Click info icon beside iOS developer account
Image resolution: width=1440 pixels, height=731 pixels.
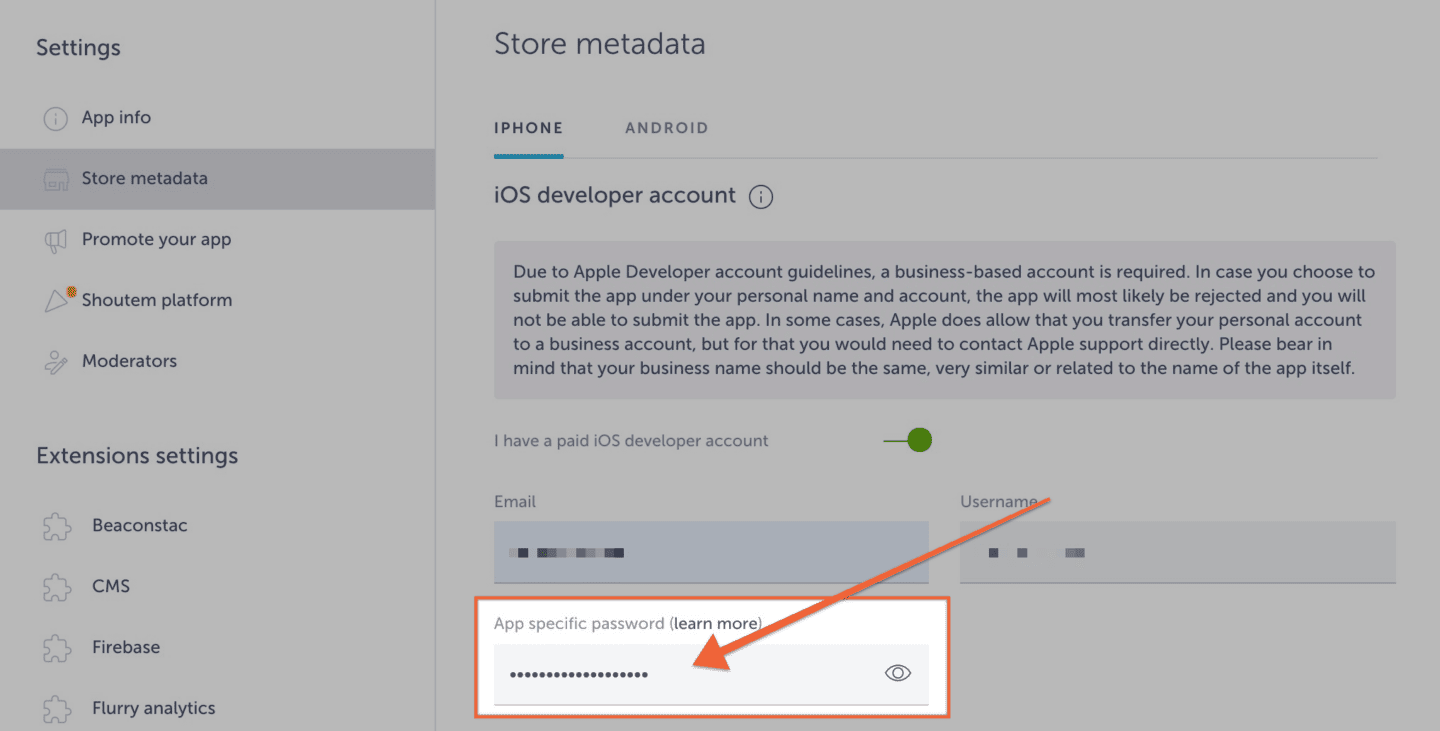(x=761, y=197)
